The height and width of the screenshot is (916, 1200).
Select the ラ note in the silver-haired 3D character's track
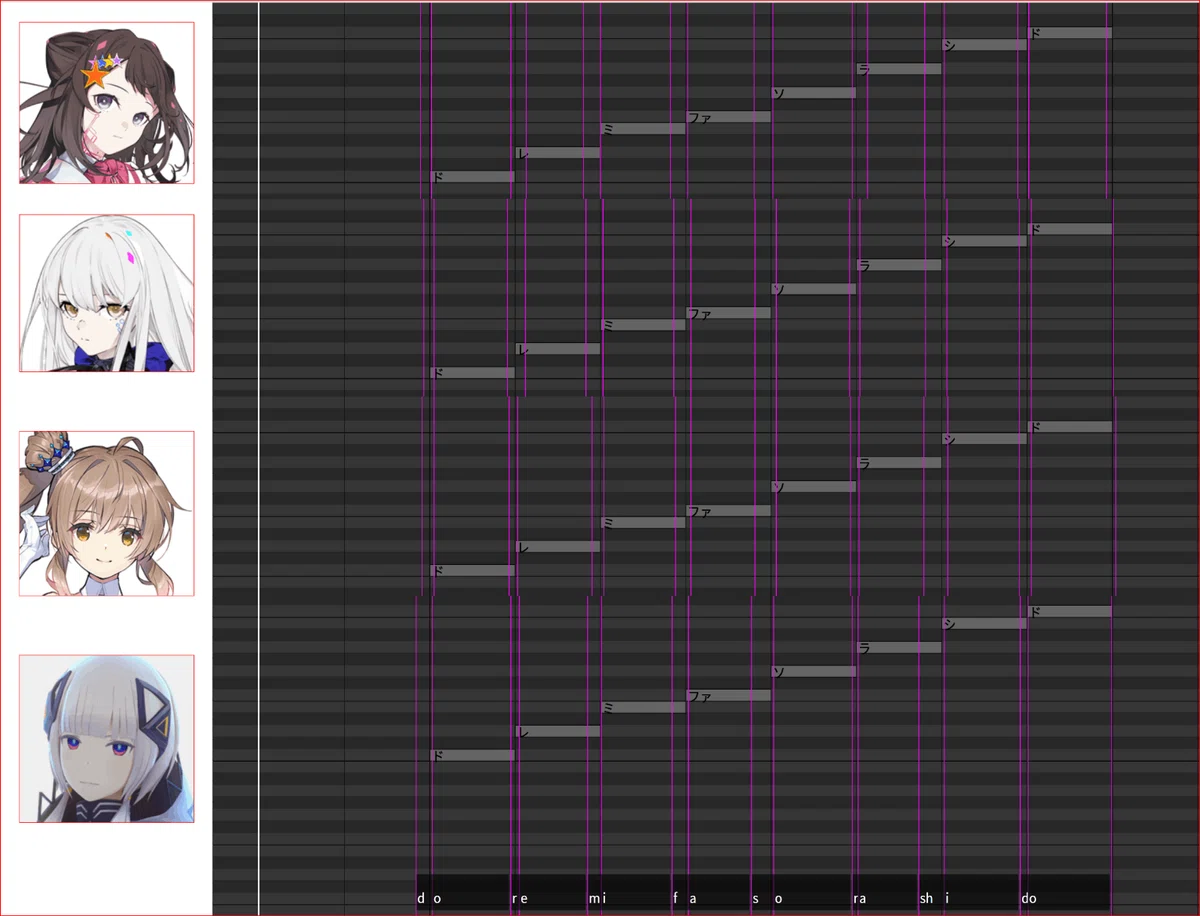[899, 648]
